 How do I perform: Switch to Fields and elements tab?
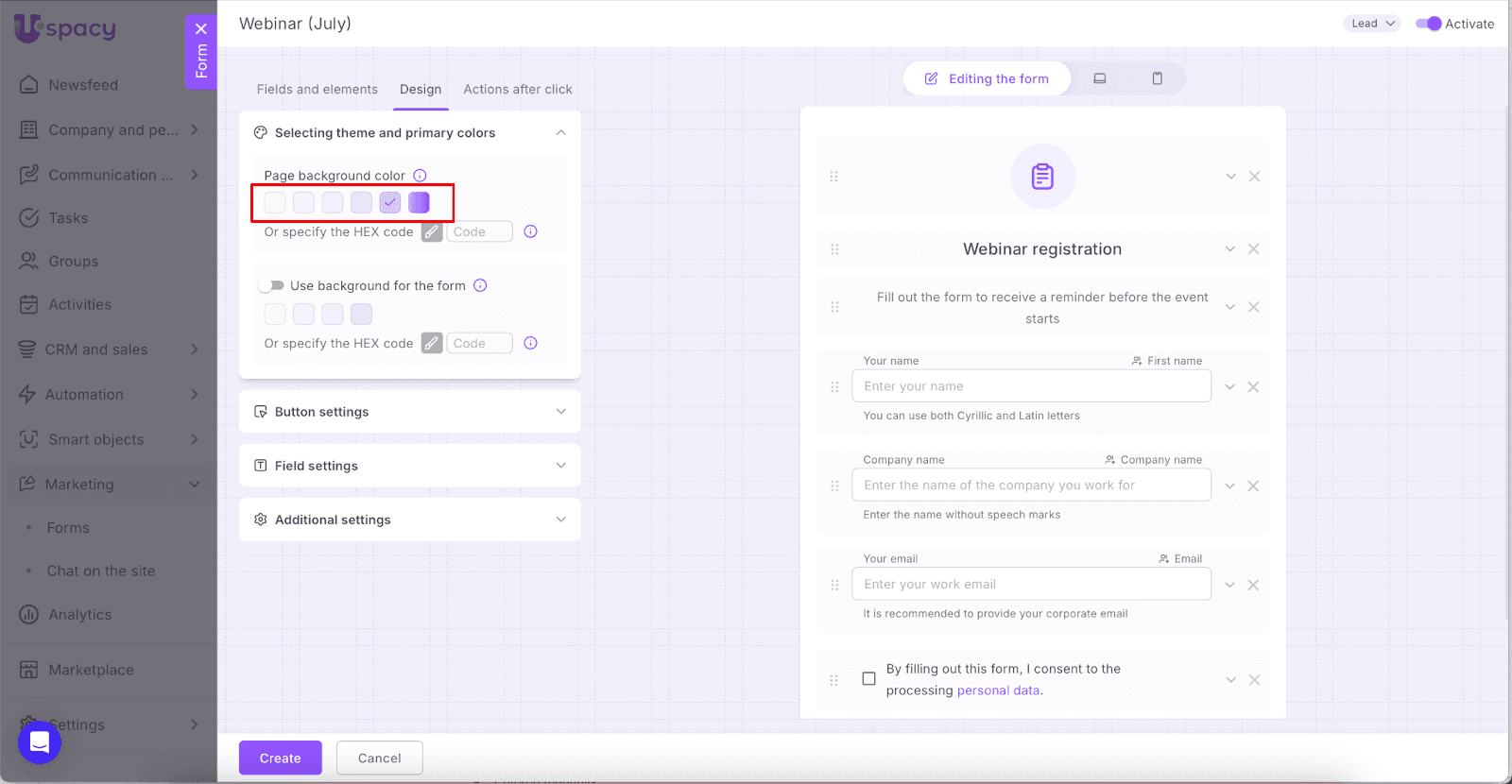click(317, 90)
